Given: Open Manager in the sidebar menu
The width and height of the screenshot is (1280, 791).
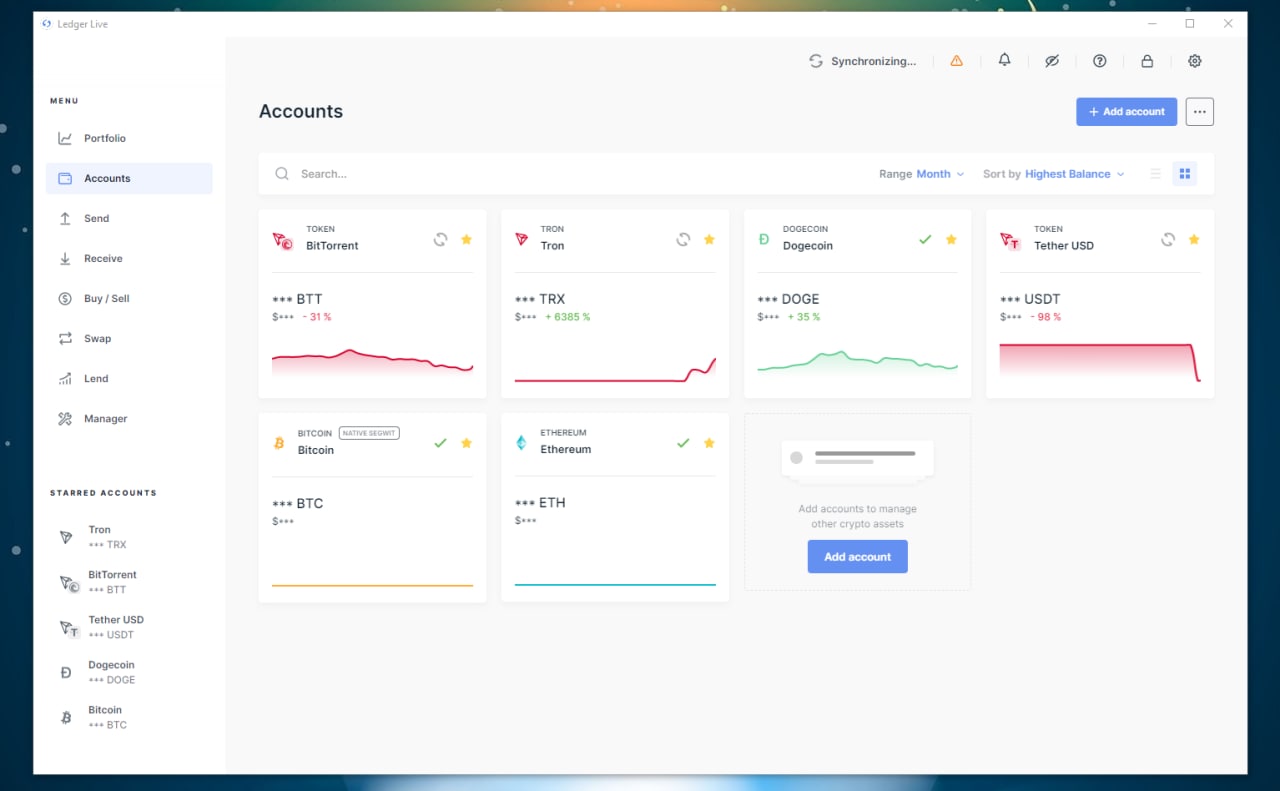Looking at the screenshot, I should [x=129, y=418].
